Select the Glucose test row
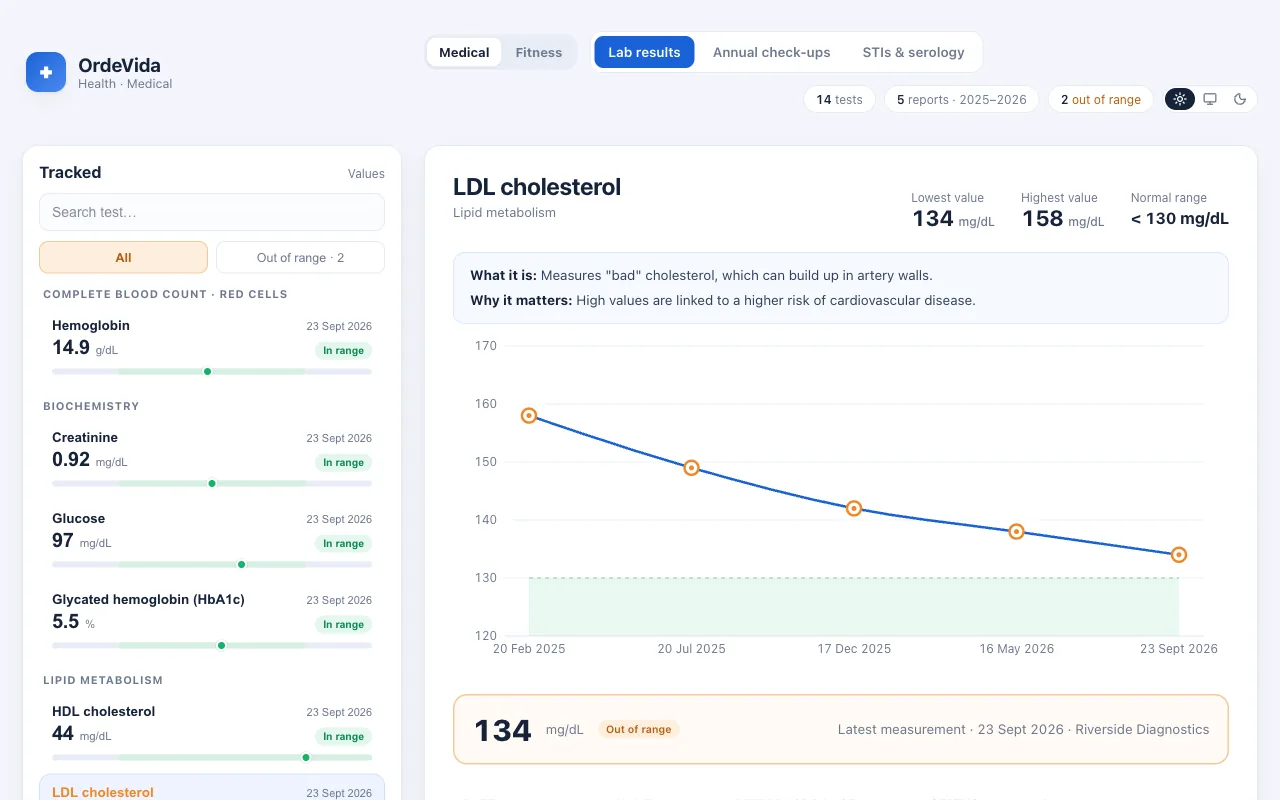This screenshot has width=1280, height=800. pos(212,541)
